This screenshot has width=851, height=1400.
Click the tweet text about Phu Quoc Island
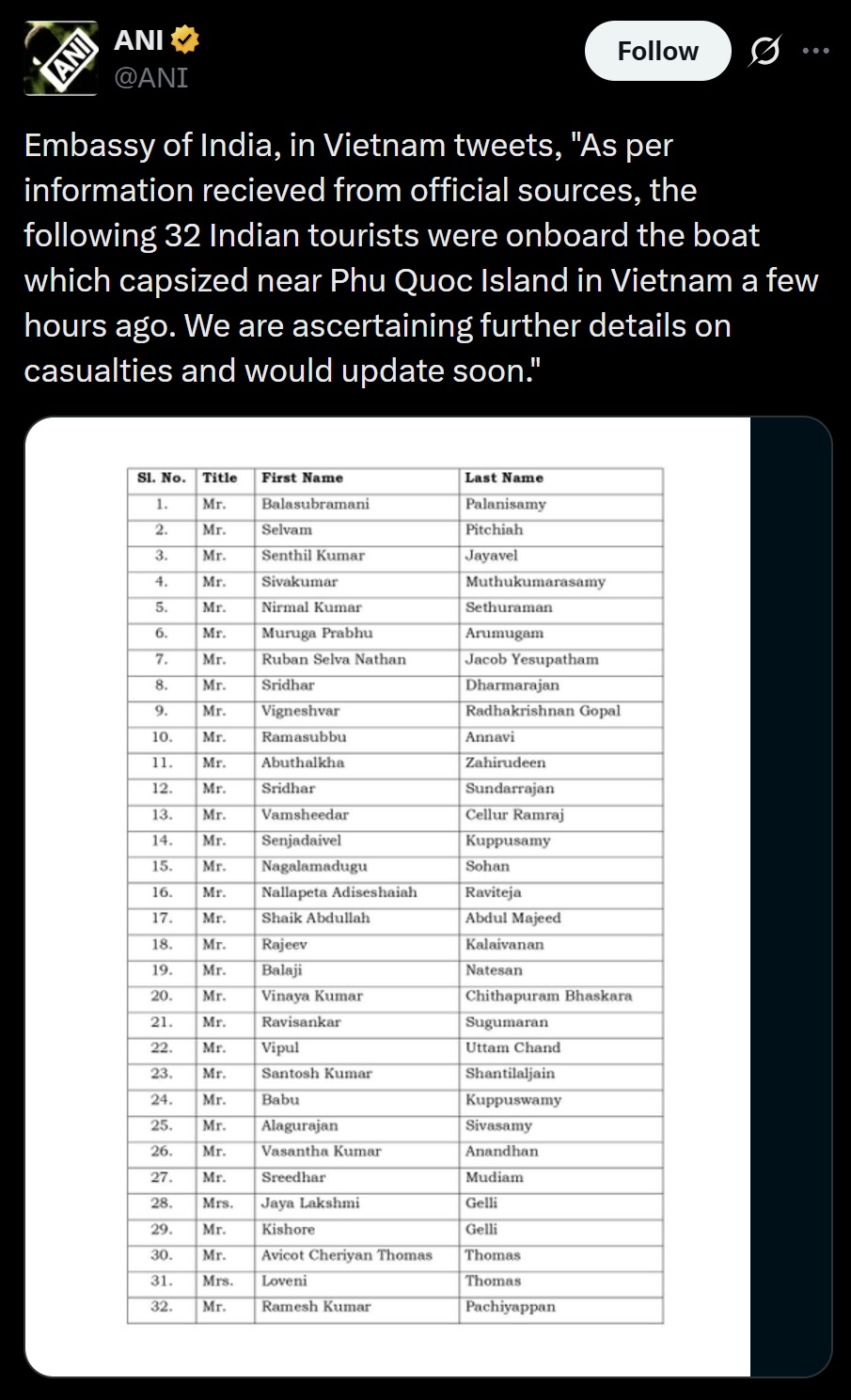click(421, 258)
